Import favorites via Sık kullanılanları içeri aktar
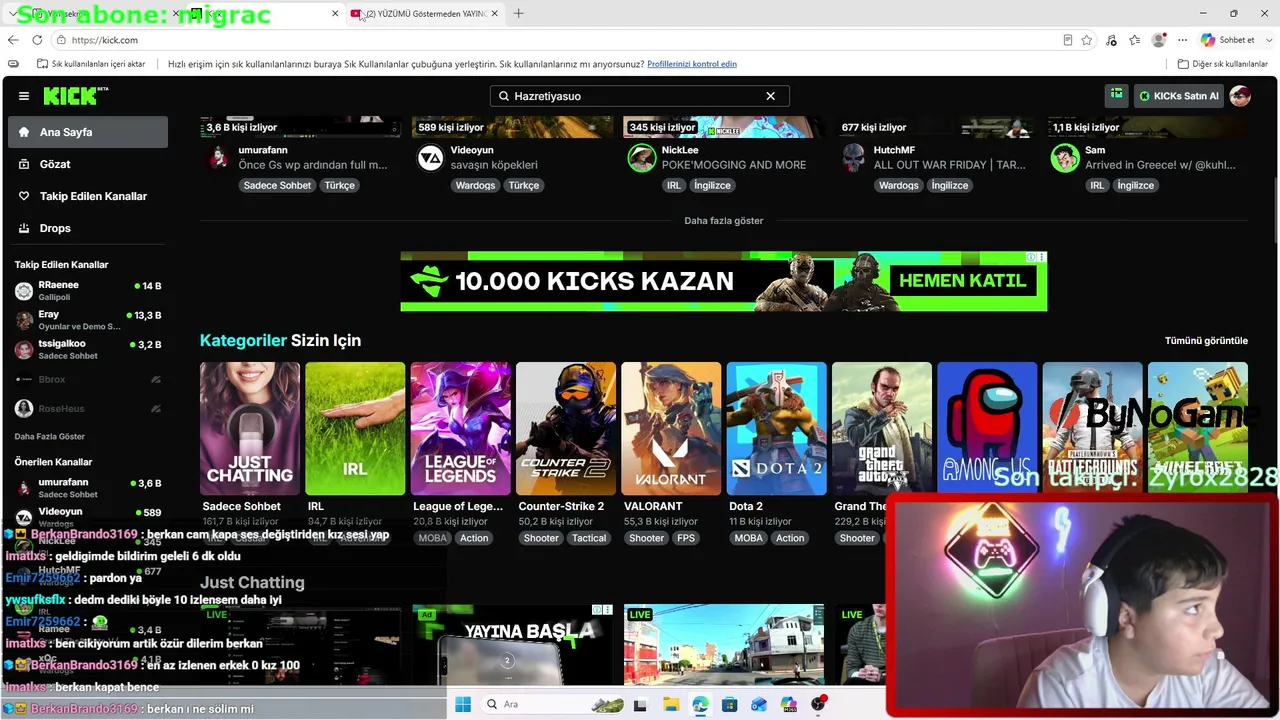This screenshot has height=720, width=1280. coord(91,64)
